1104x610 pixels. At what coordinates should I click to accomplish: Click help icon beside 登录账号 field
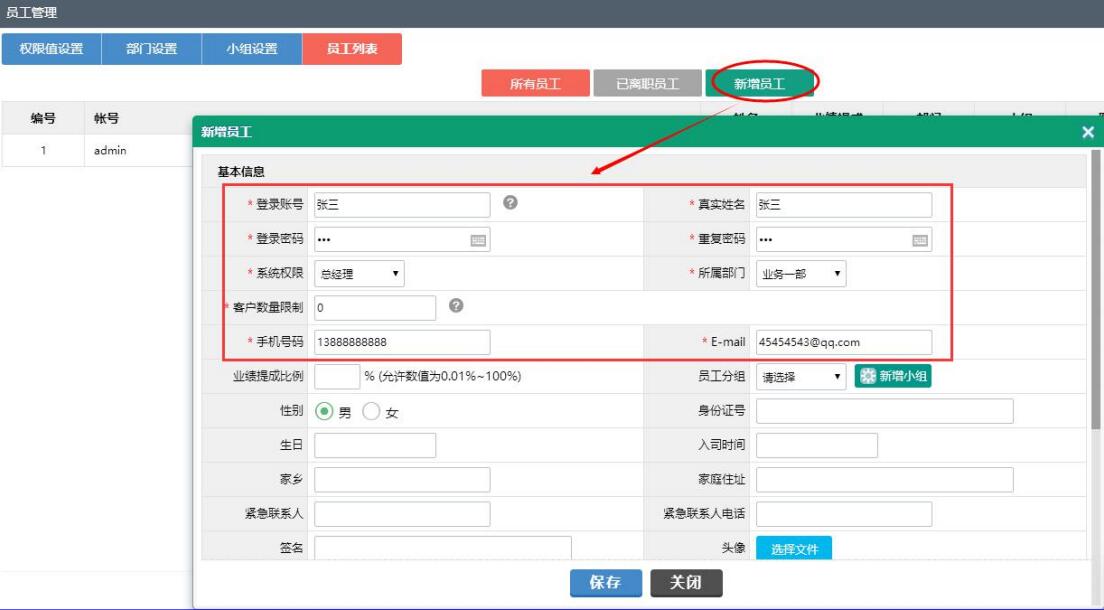point(510,203)
